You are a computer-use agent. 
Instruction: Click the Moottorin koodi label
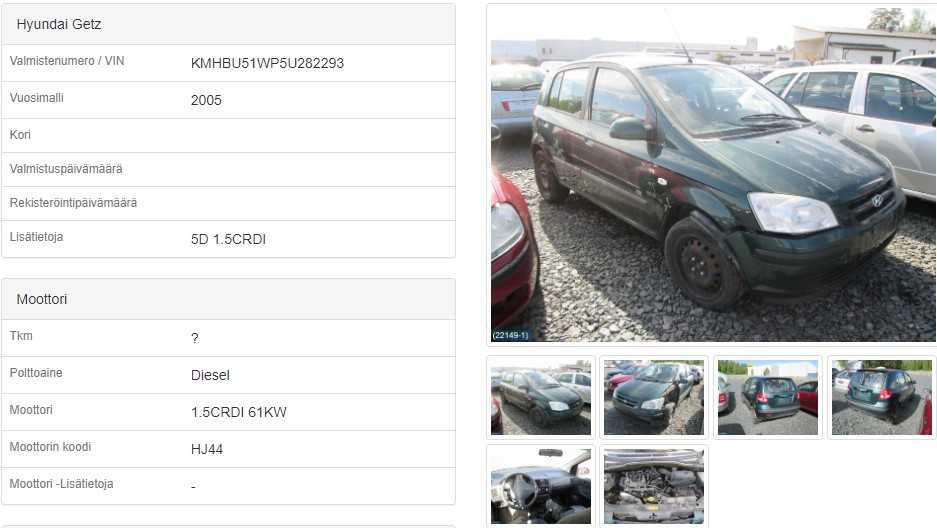point(50,447)
